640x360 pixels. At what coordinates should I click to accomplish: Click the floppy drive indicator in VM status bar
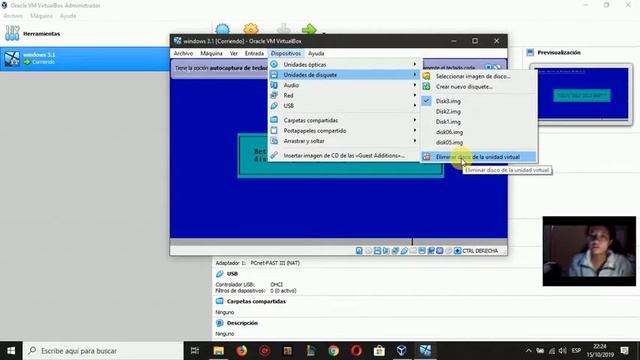pos(377,251)
